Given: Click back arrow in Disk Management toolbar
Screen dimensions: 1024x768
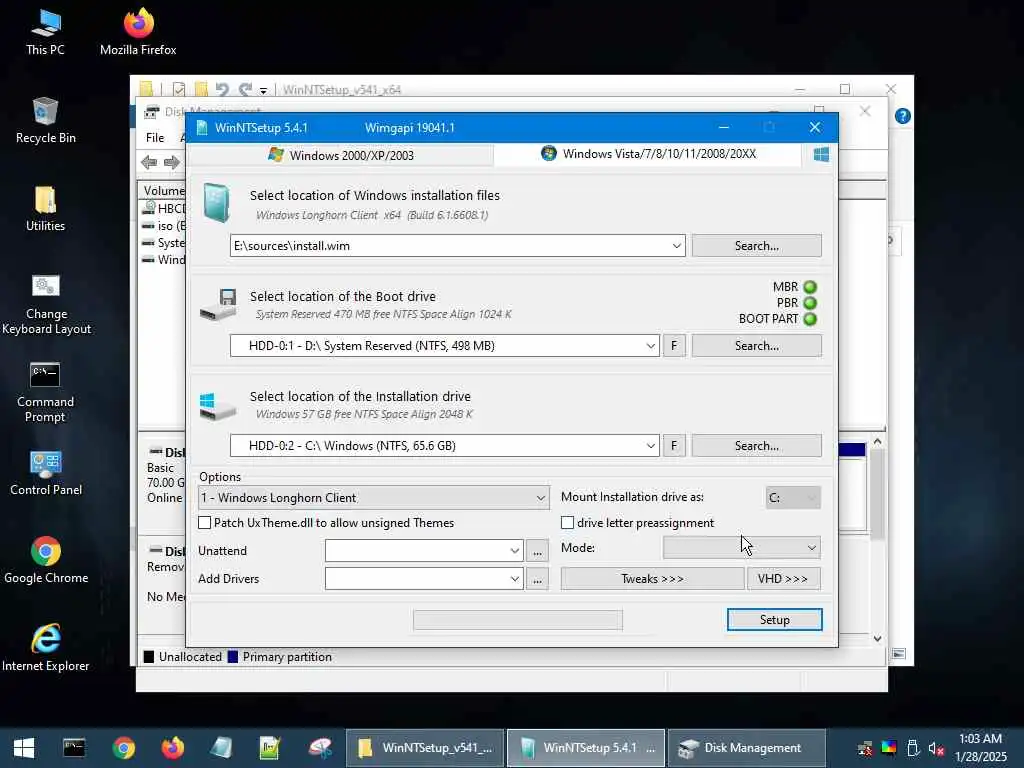Looking at the screenshot, I should click(149, 162).
